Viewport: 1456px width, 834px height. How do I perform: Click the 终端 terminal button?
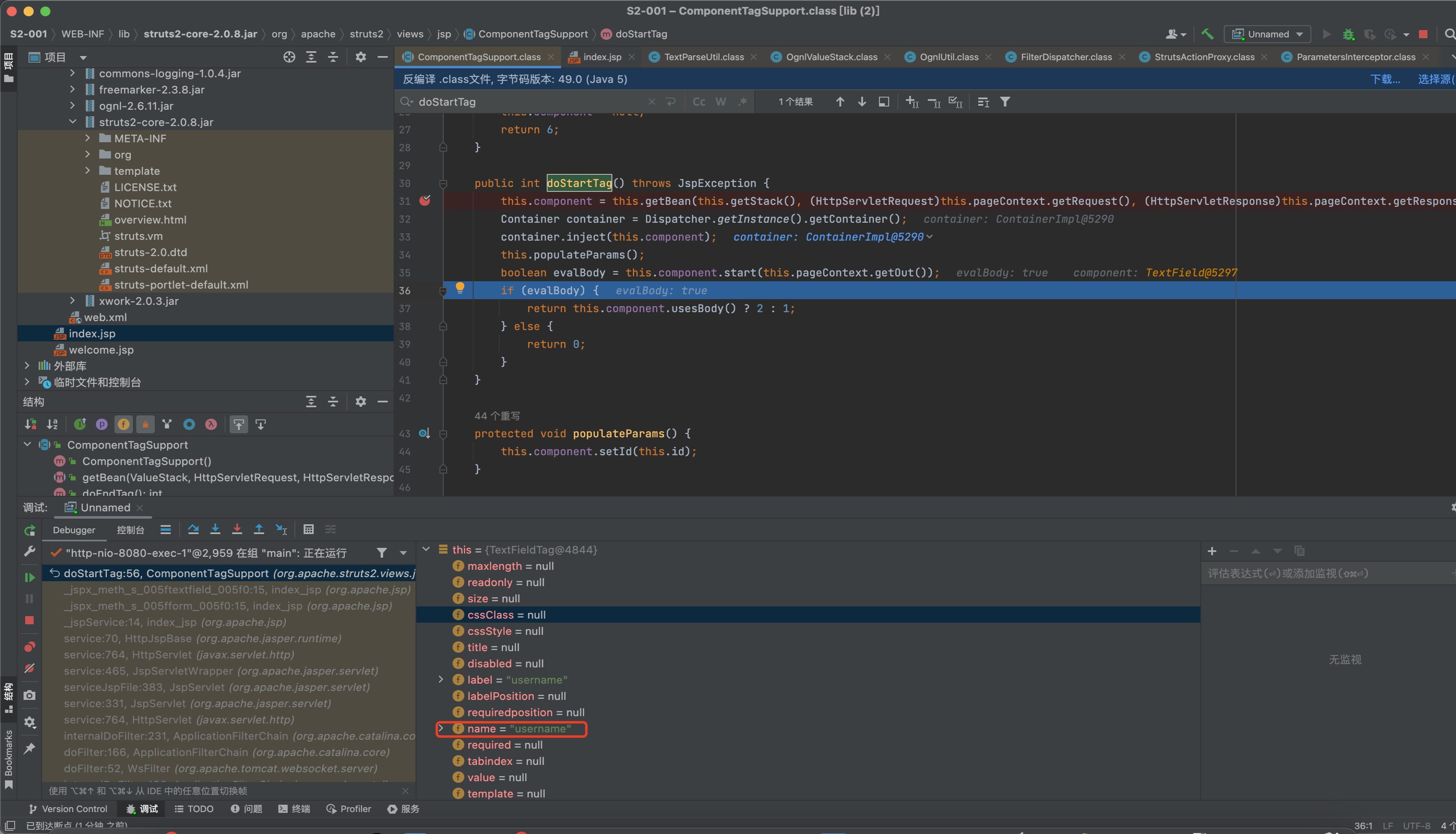pyautogui.click(x=294, y=809)
